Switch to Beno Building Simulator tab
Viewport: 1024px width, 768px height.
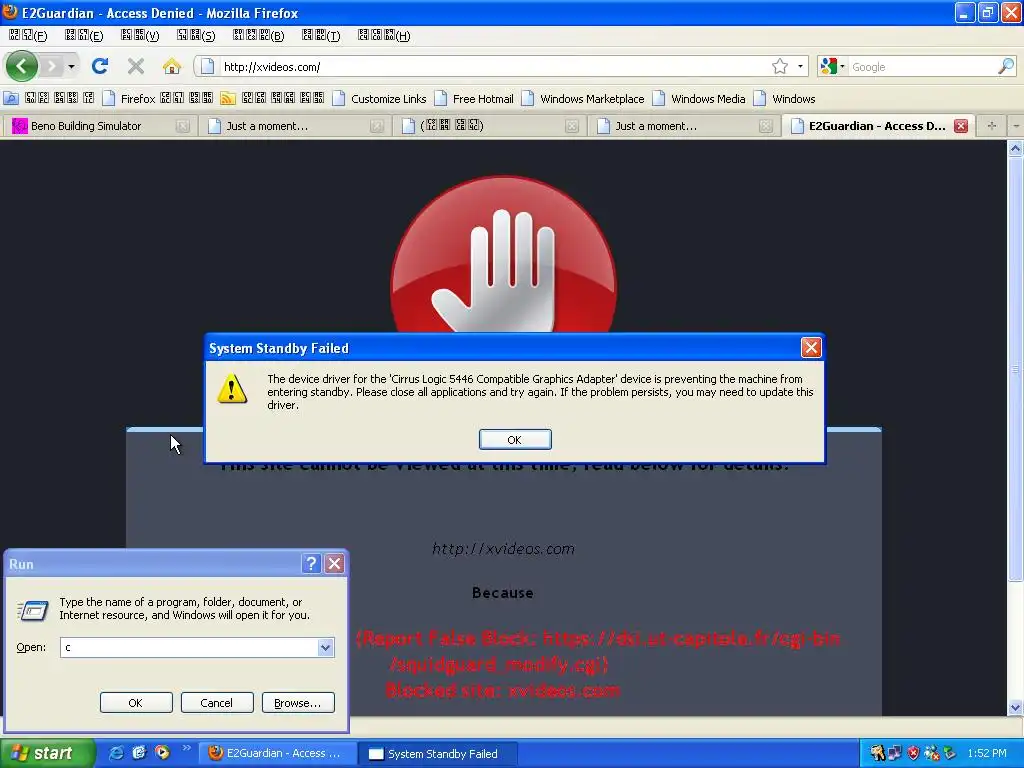point(98,126)
